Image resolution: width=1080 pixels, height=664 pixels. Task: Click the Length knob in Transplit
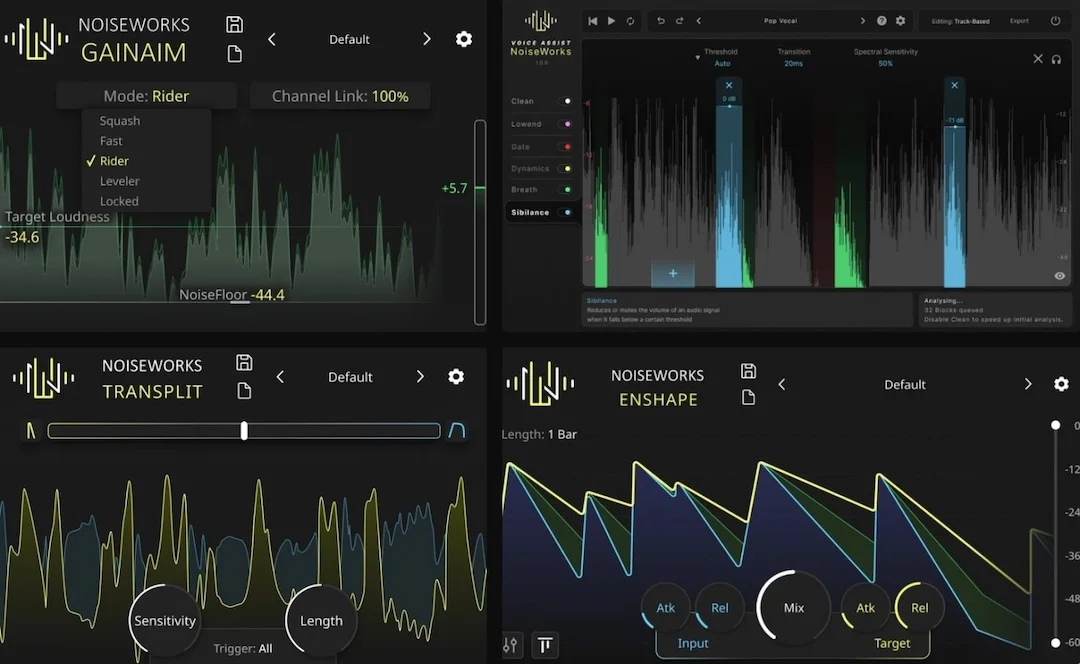321,621
